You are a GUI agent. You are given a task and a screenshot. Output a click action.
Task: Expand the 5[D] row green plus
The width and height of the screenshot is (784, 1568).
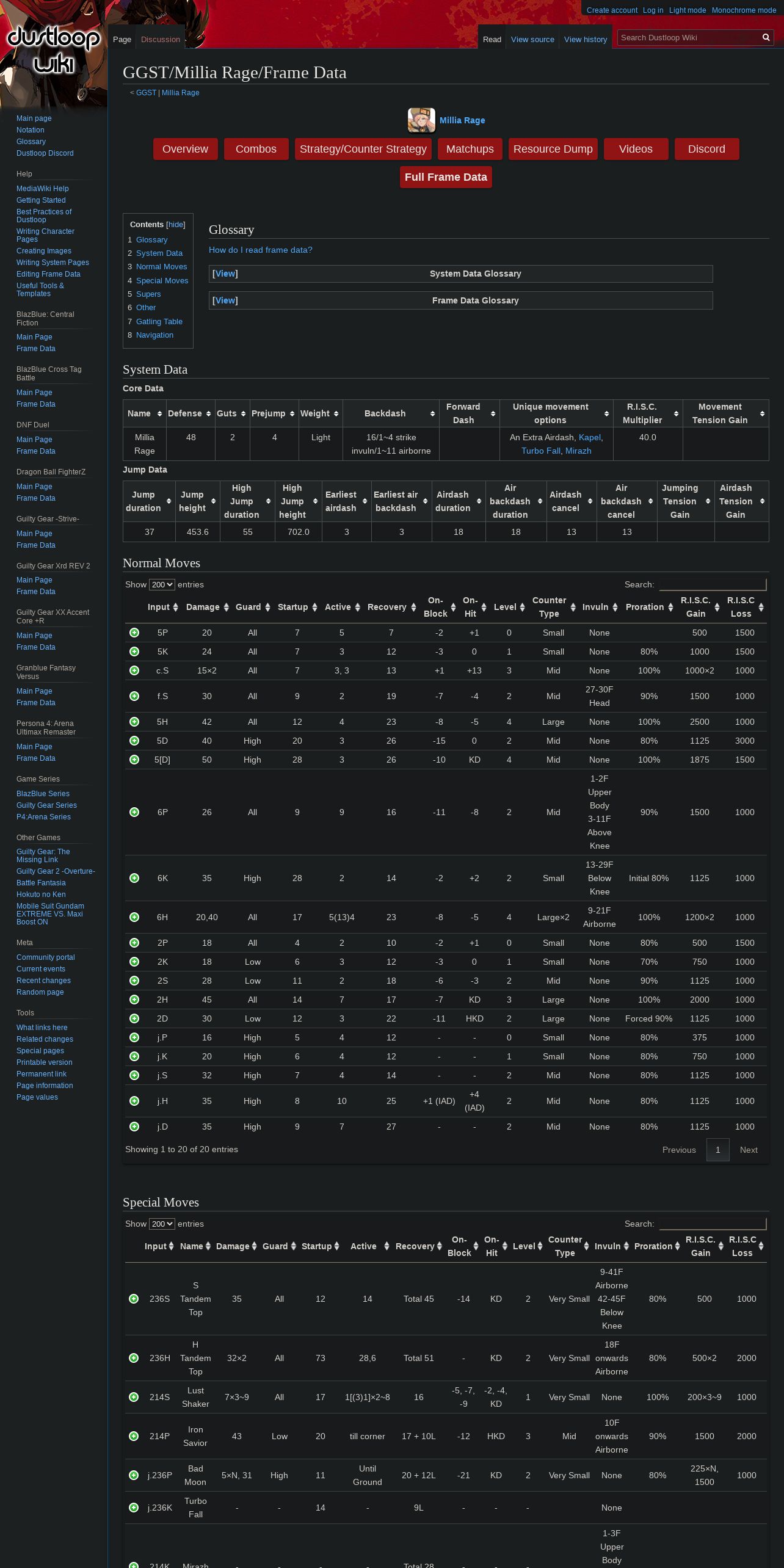pyautogui.click(x=134, y=760)
